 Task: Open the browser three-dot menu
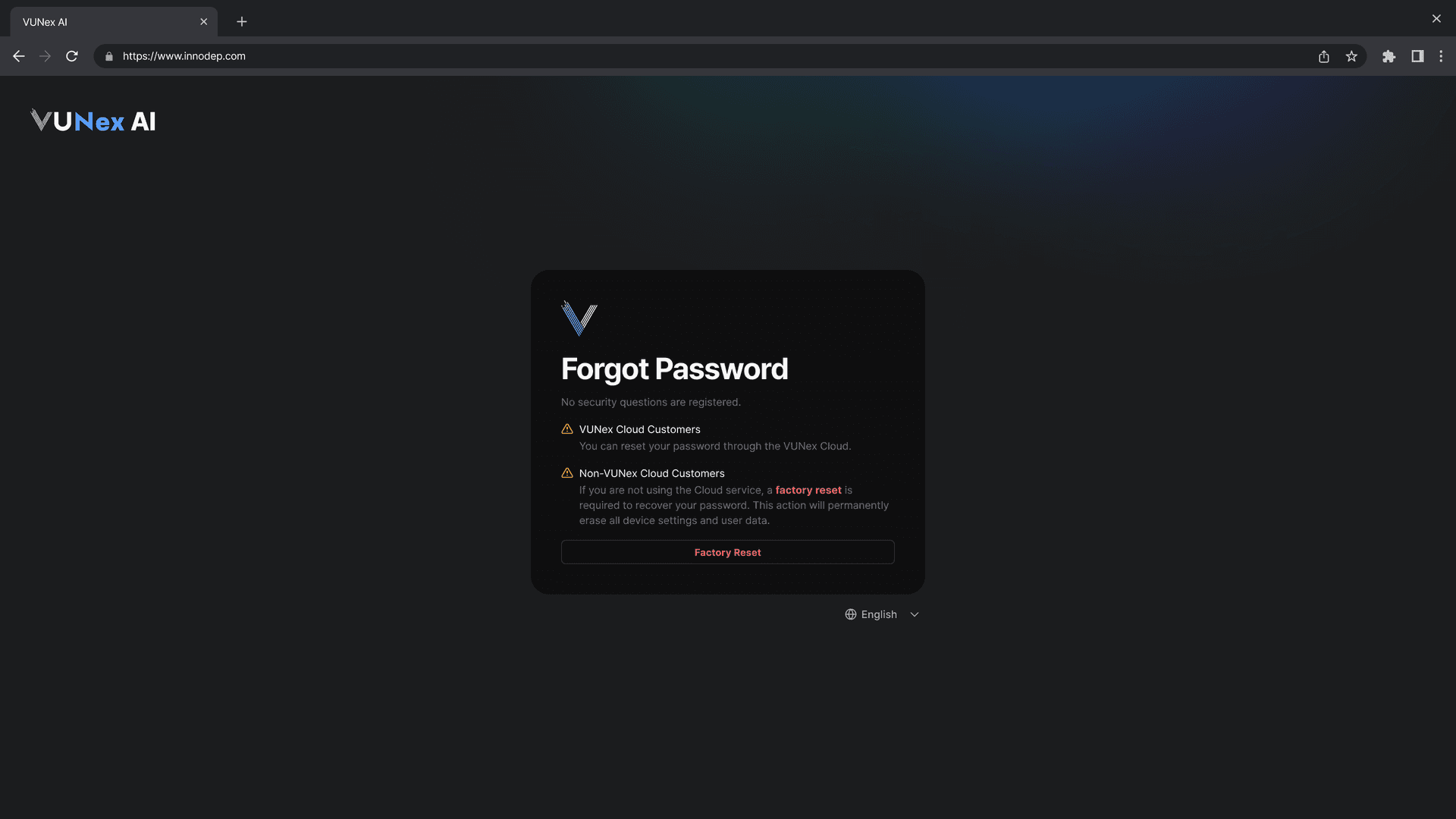click(x=1442, y=56)
